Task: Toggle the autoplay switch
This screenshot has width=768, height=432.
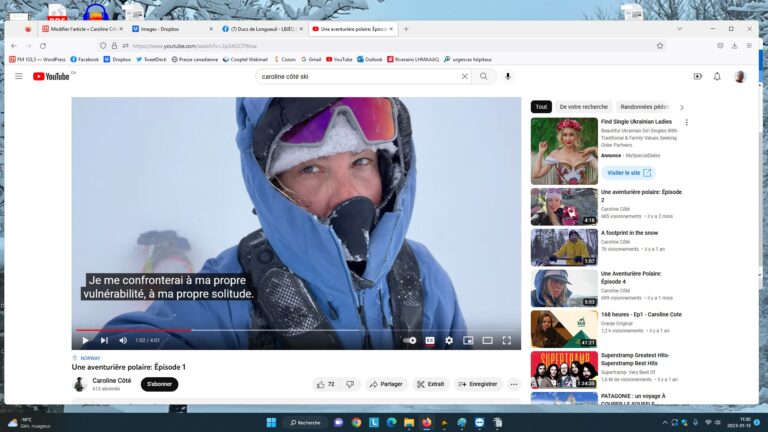Action: pos(409,340)
